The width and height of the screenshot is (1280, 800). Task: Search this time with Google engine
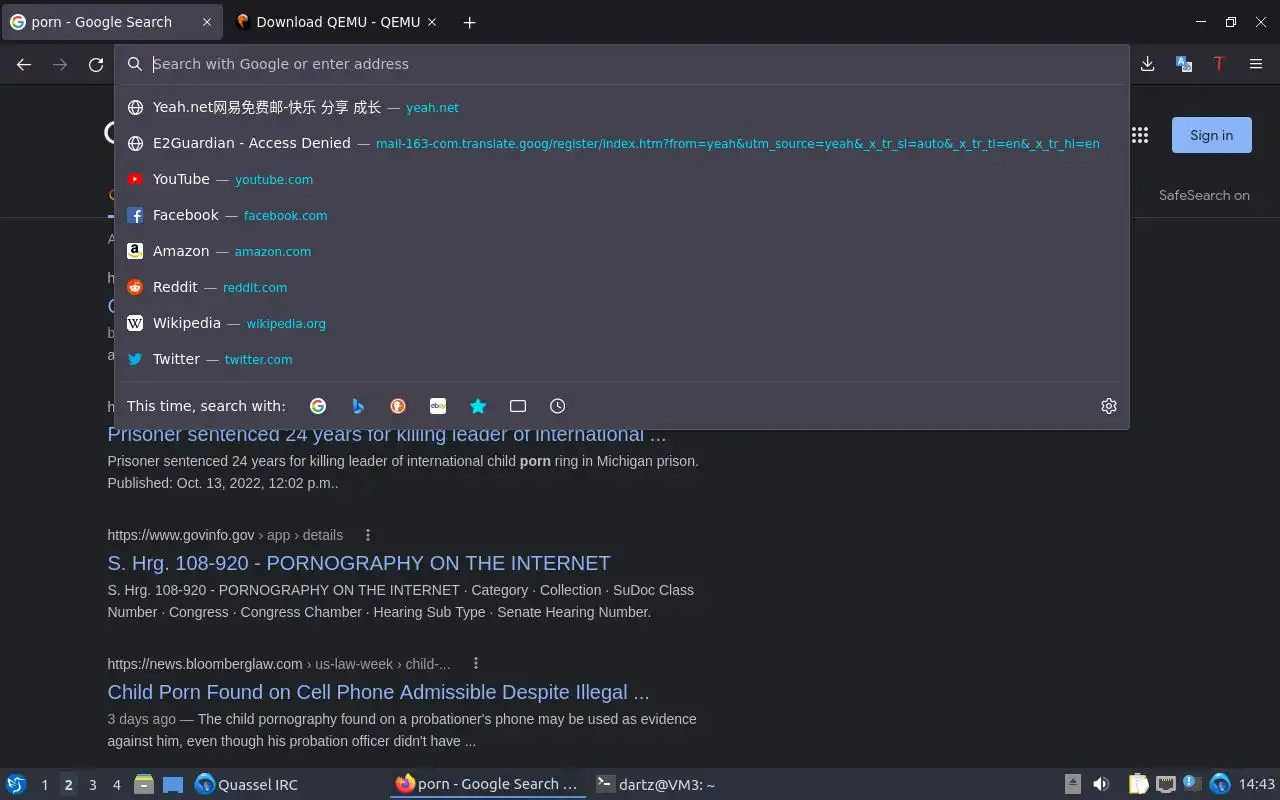coord(318,406)
